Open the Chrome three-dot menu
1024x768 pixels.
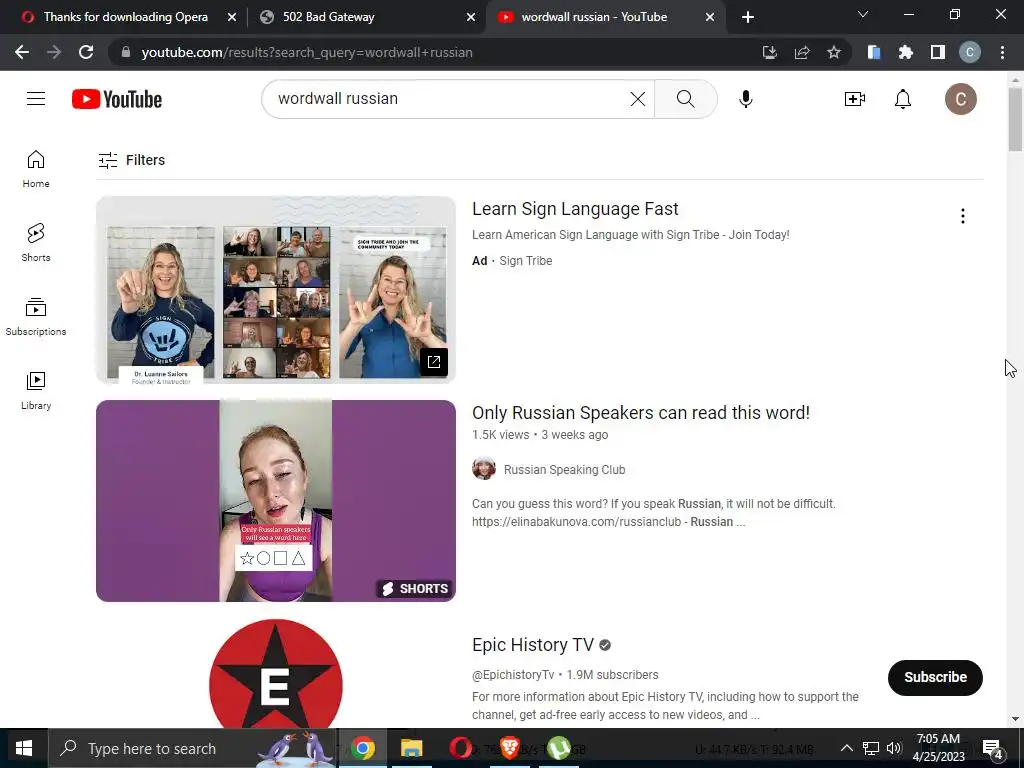(1002, 52)
